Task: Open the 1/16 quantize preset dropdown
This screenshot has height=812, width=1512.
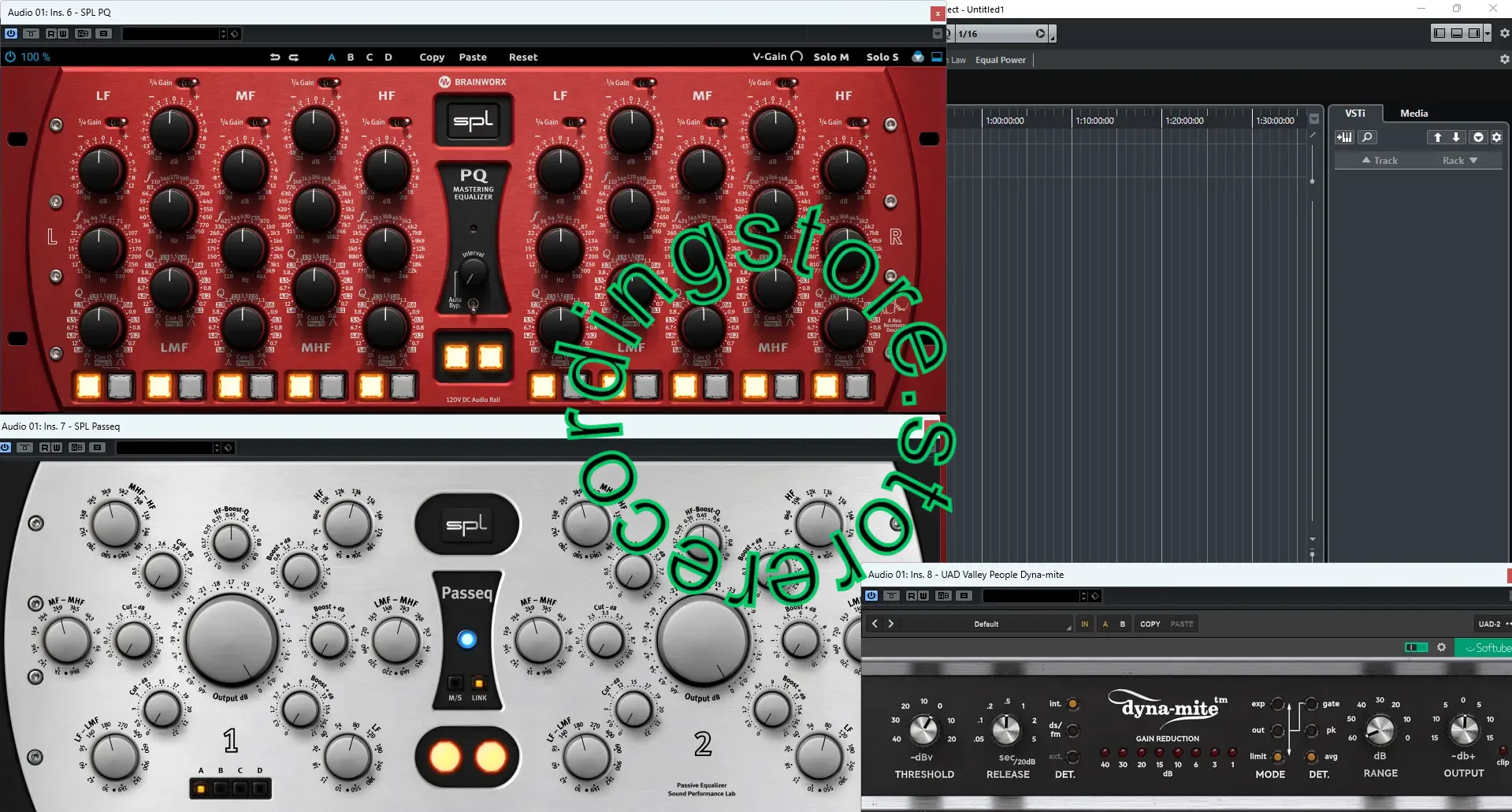Action: pos(1001,34)
